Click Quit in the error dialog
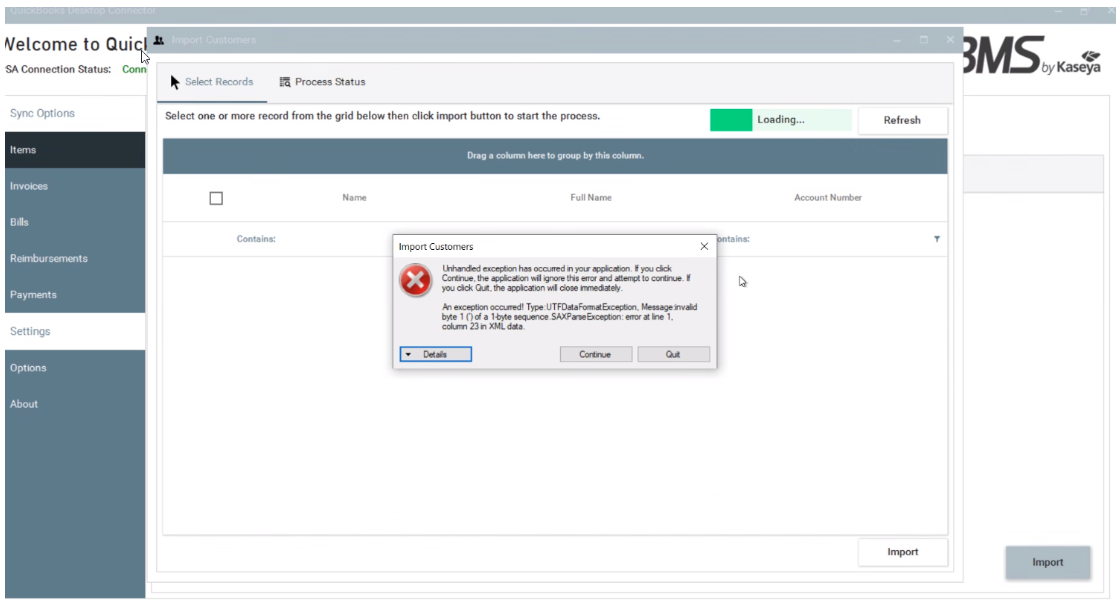This screenshot has width=1118, height=604. pyautogui.click(x=673, y=354)
